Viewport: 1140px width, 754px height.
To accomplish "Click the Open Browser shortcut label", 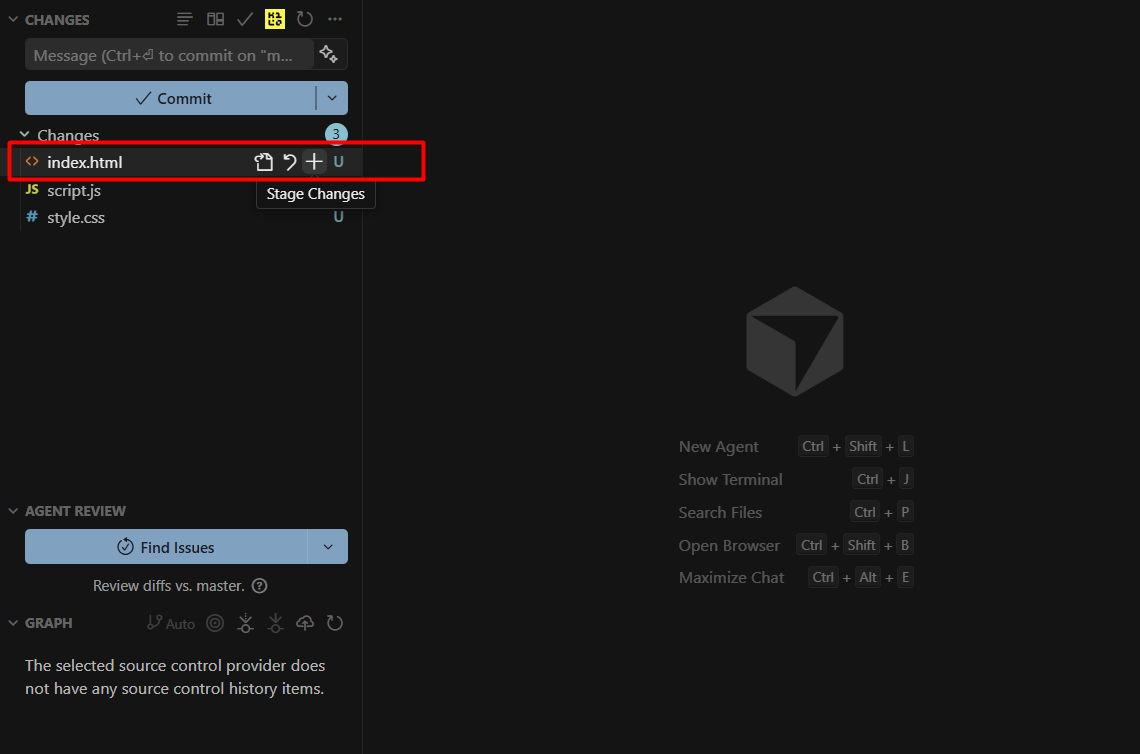I will (x=728, y=545).
